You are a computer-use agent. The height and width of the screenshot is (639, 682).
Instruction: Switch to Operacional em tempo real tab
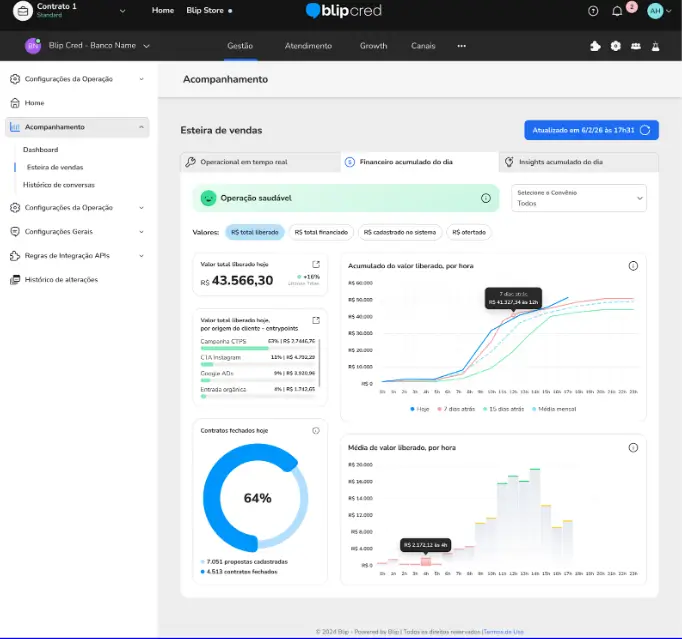[x=257, y=162]
